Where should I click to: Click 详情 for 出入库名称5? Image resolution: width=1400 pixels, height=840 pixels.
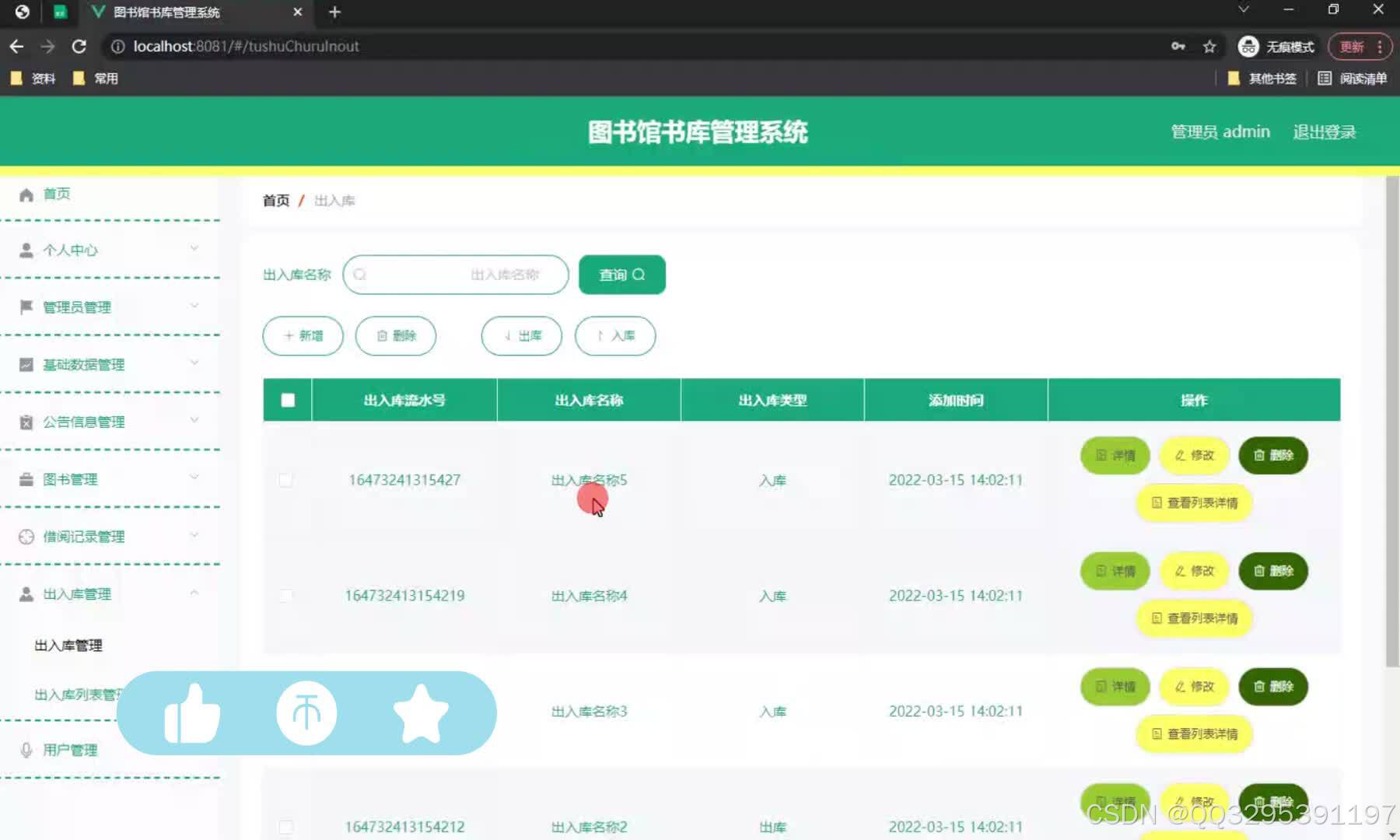[x=1115, y=456]
